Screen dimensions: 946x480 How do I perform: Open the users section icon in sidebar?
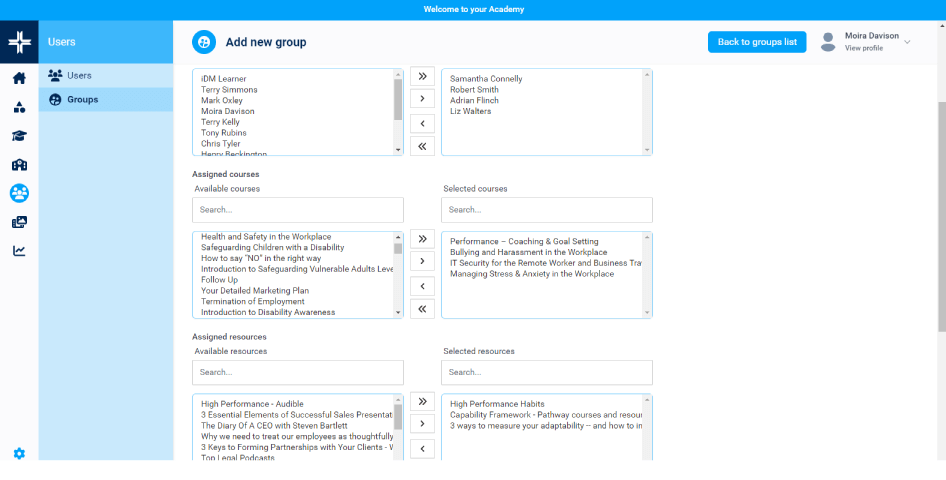pos(19,193)
